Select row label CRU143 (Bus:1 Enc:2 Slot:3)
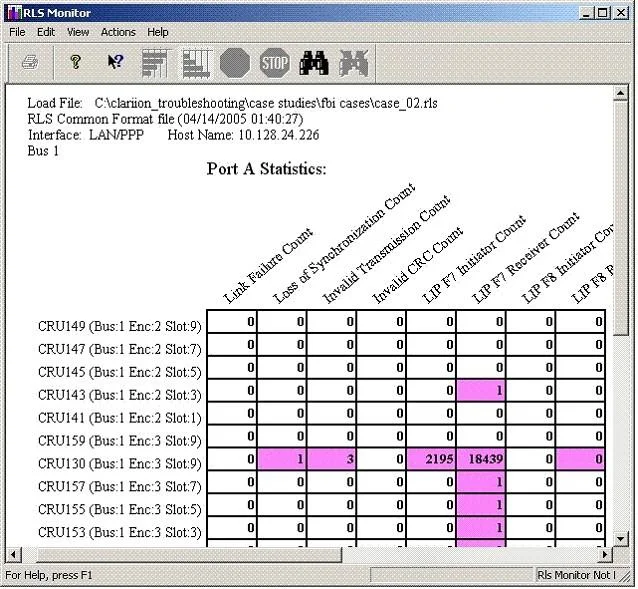The width and height of the screenshot is (638, 589). click(120, 395)
